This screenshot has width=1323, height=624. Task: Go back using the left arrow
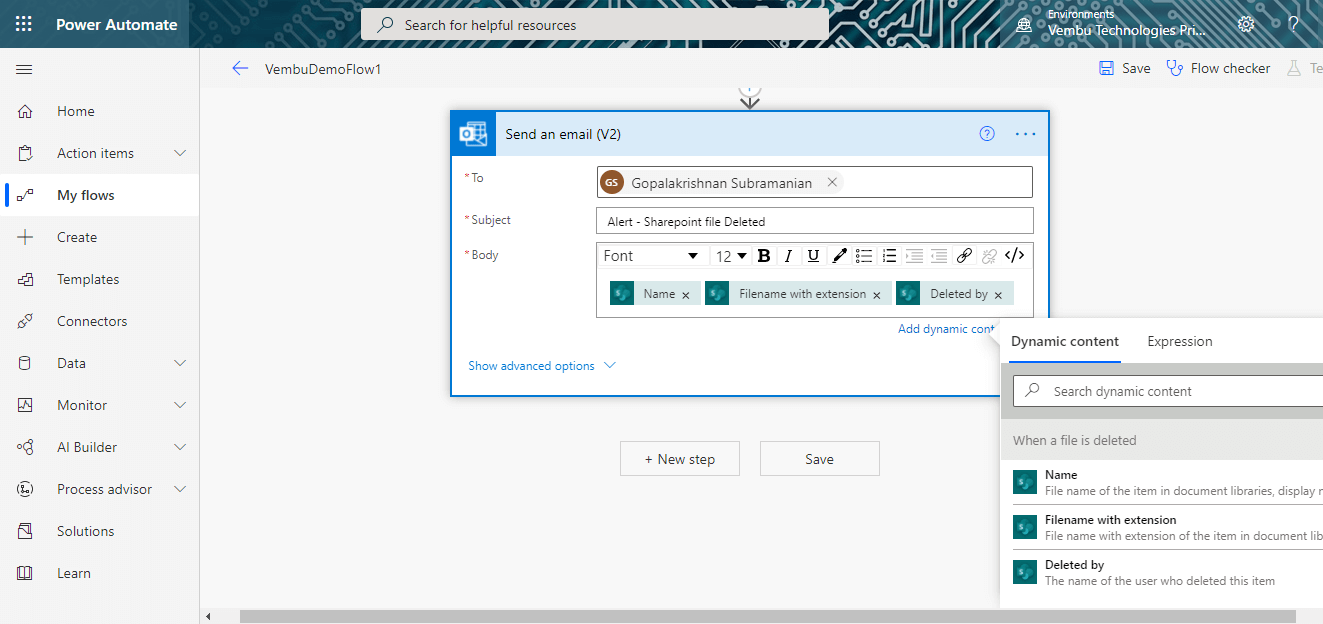click(x=240, y=68)
